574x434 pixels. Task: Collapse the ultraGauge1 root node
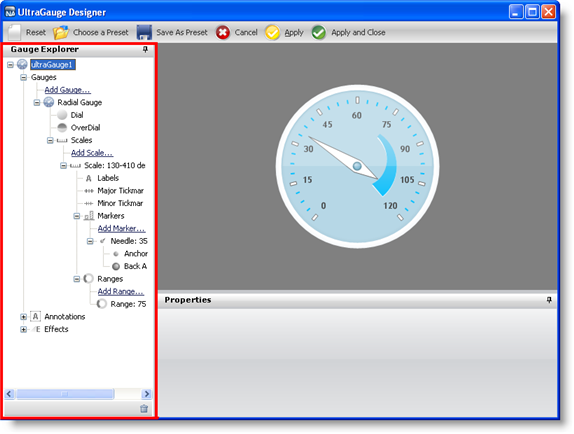[10, 65]
